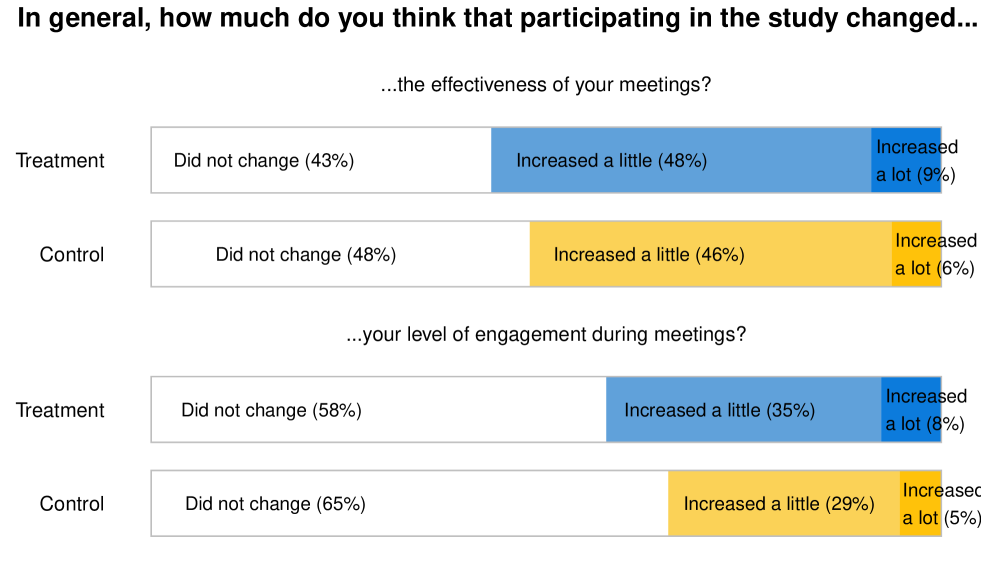Click the level of engagement subtitle
This screenshot has width=996, height=579.
[545, 335]
